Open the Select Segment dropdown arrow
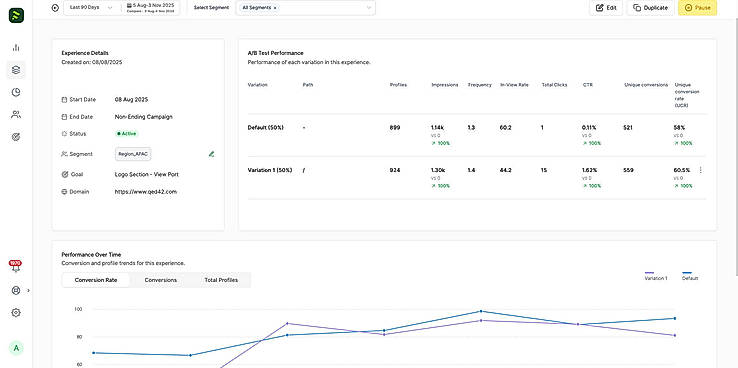Screen dimensions: 738x368 (x=369, y=8)
